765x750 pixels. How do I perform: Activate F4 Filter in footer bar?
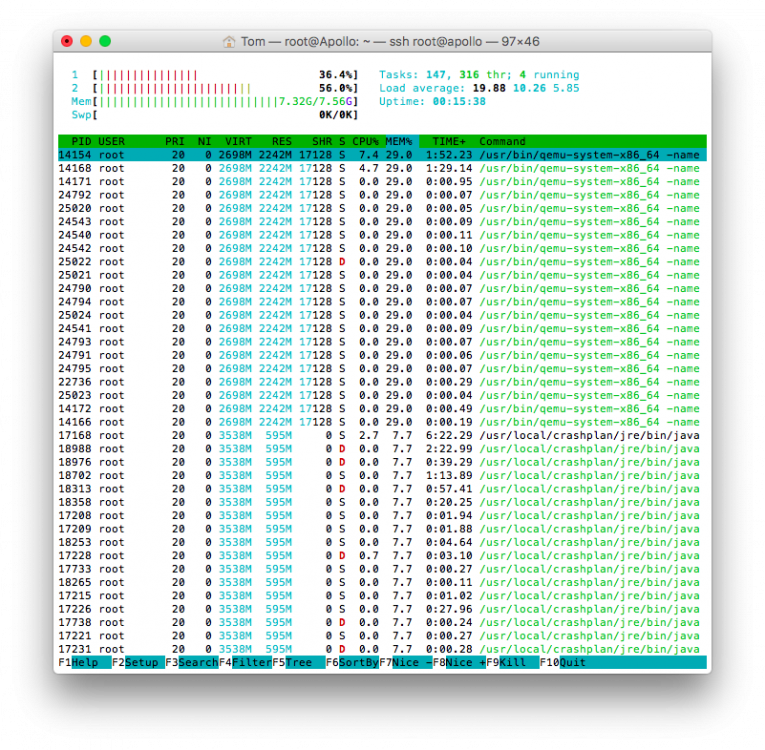(245, 662)
